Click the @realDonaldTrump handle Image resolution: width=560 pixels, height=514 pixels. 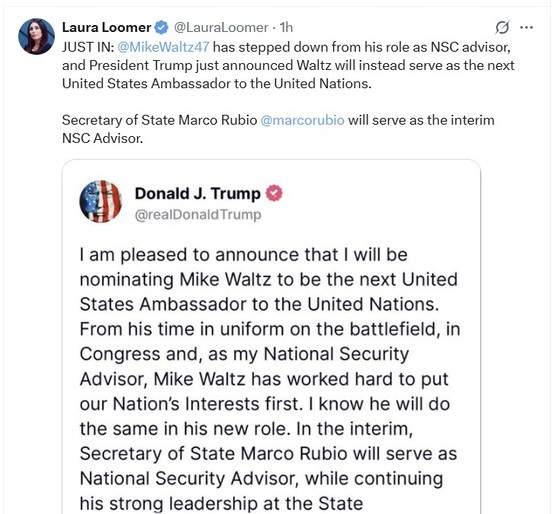tap(198, 214)
